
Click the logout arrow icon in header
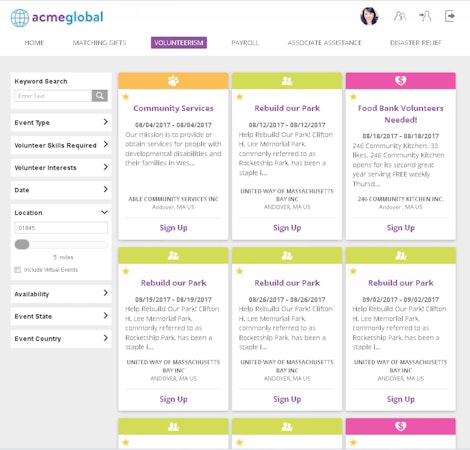point(450,16)
